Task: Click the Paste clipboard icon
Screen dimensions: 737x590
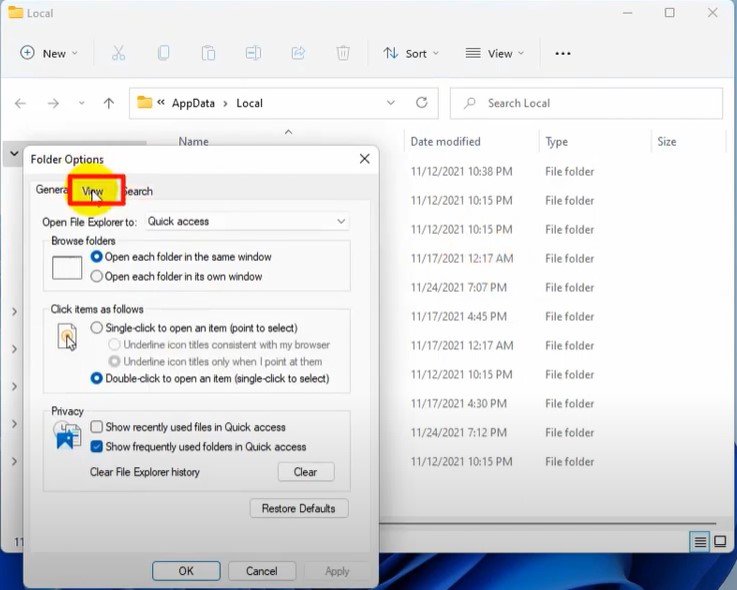Action: (208, 53)
